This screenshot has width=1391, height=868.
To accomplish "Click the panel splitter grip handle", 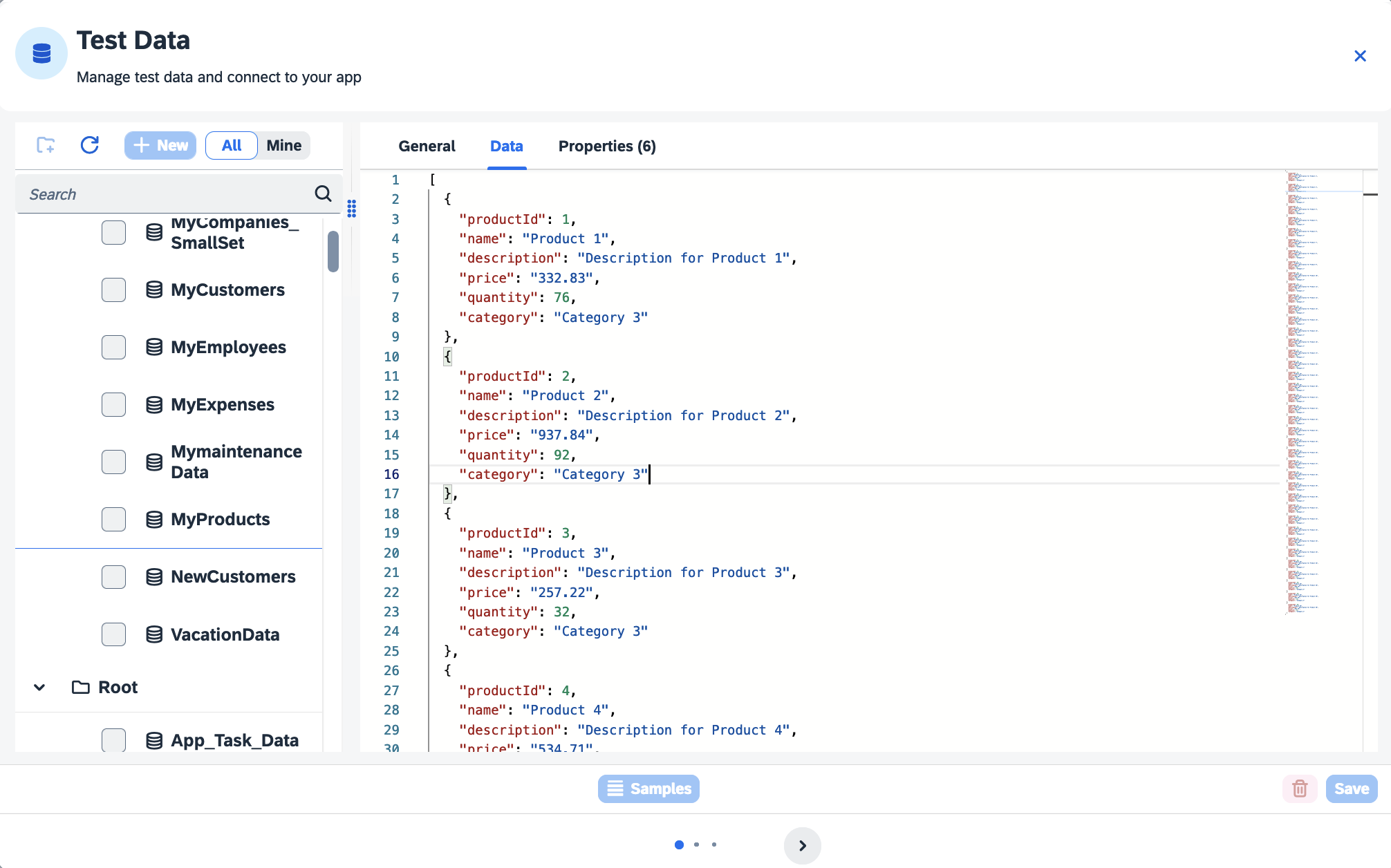I will tap(352, 209).
